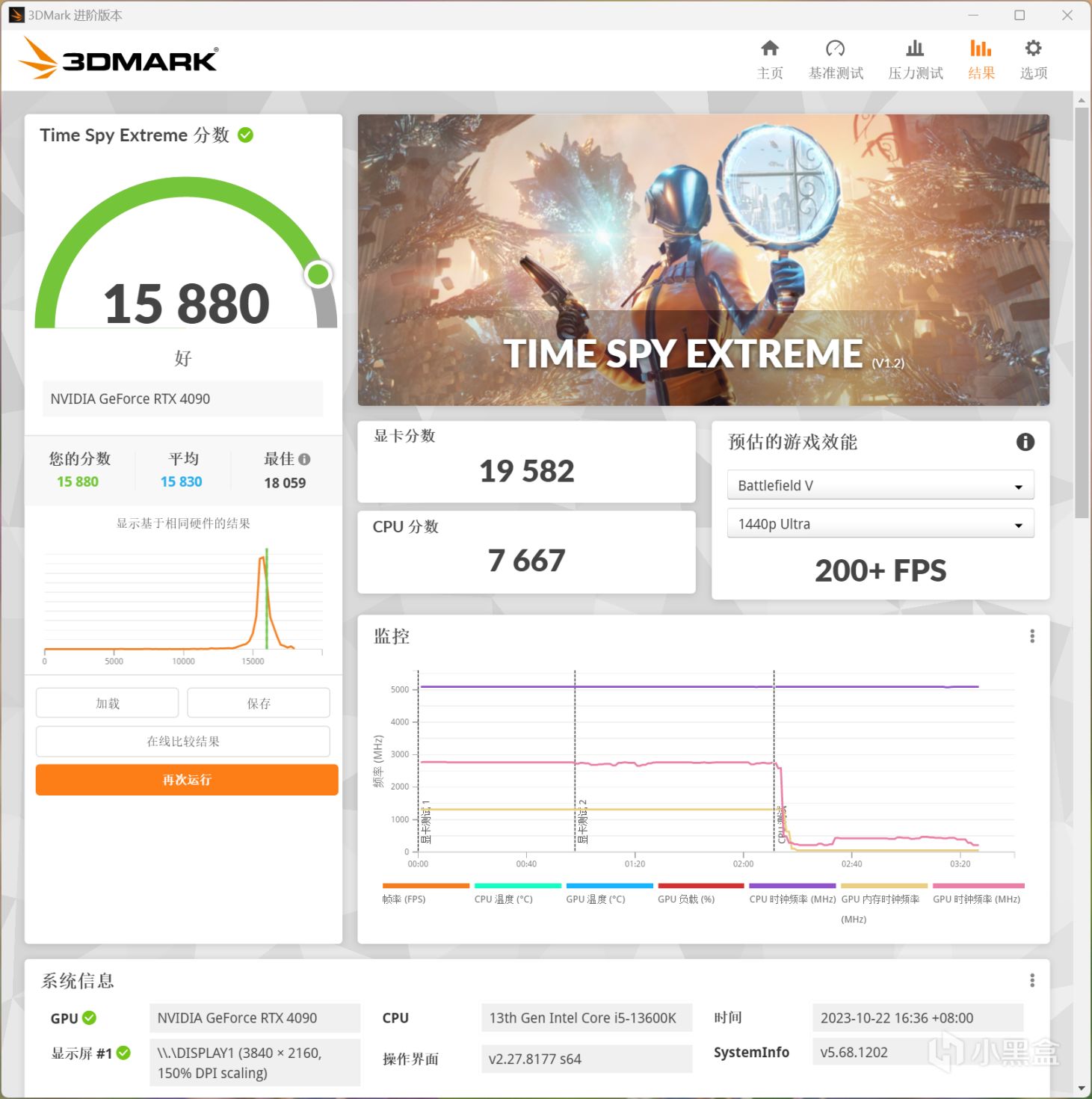Click the 在线比较结果 compare online button
The image size is (1092, 1099).
tap(183, 741)
